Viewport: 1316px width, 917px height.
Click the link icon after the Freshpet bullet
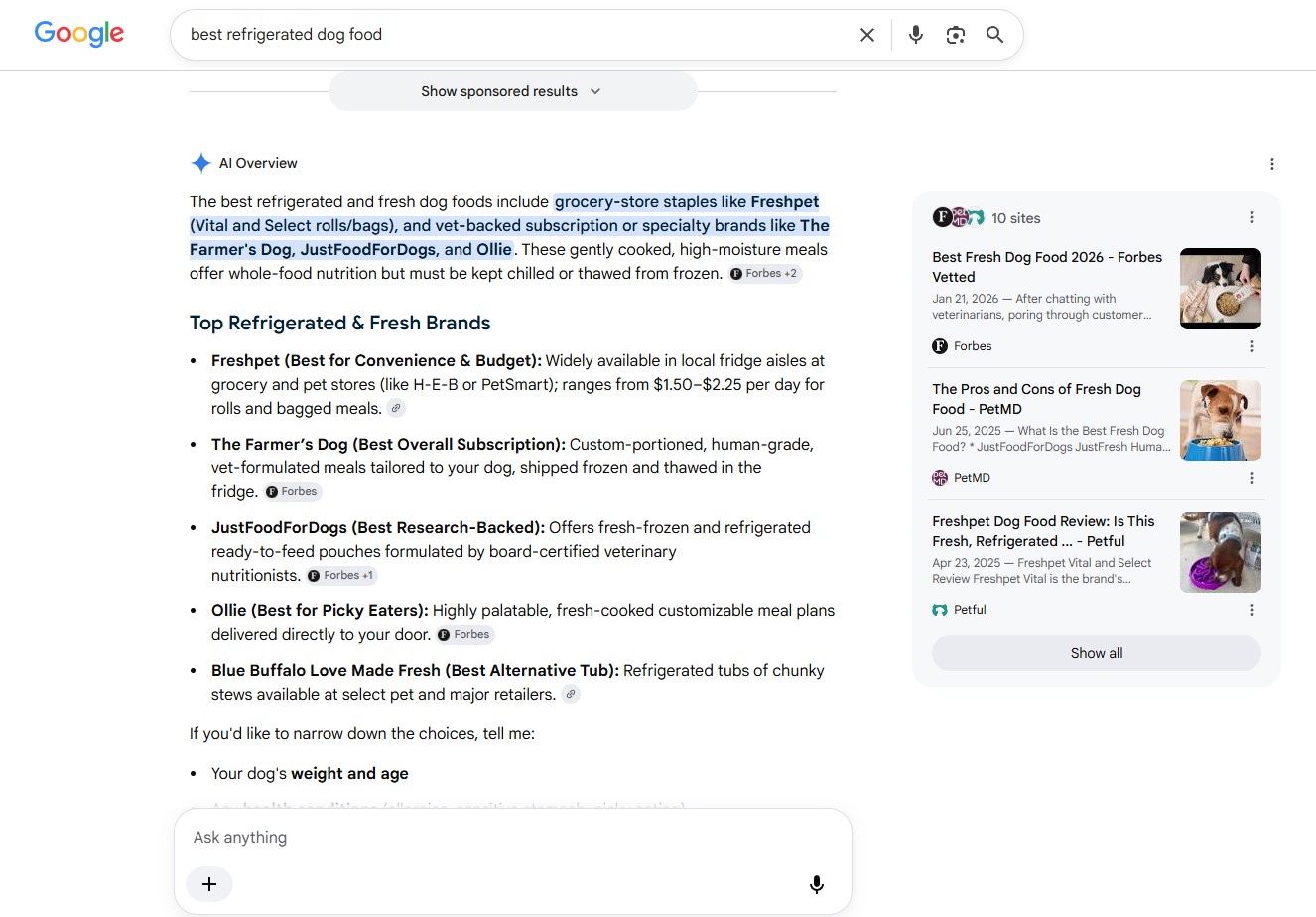click(x=396, y=408)
